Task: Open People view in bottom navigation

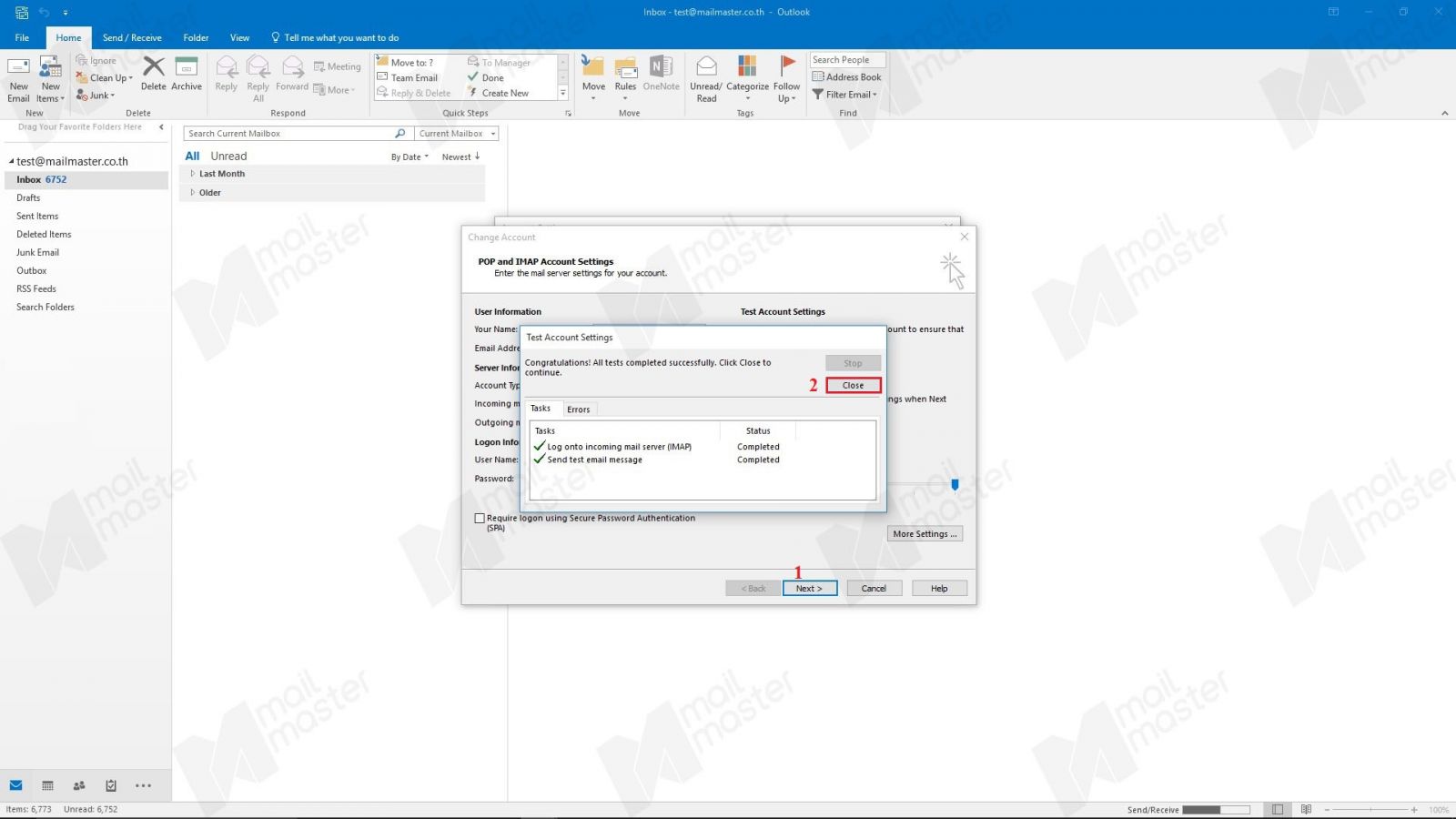Action: [x=79, y=785]
